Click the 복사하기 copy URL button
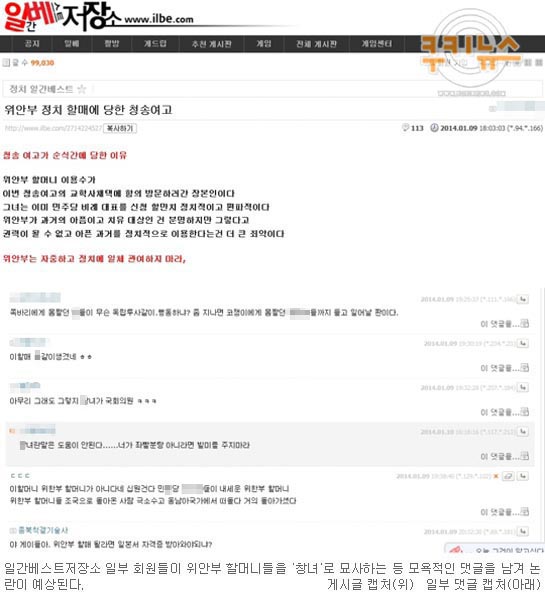 (120, 128)
